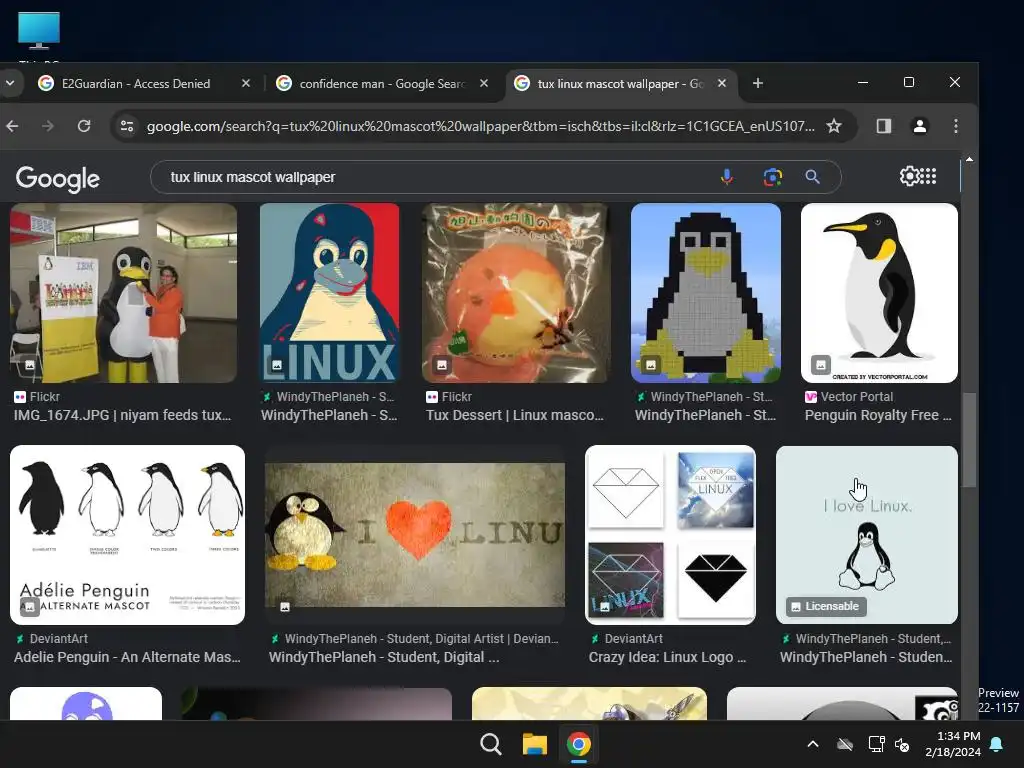Click the Google logo
Image resolution: width=1024 pixels, height=768 pixels.
[57, 178]
